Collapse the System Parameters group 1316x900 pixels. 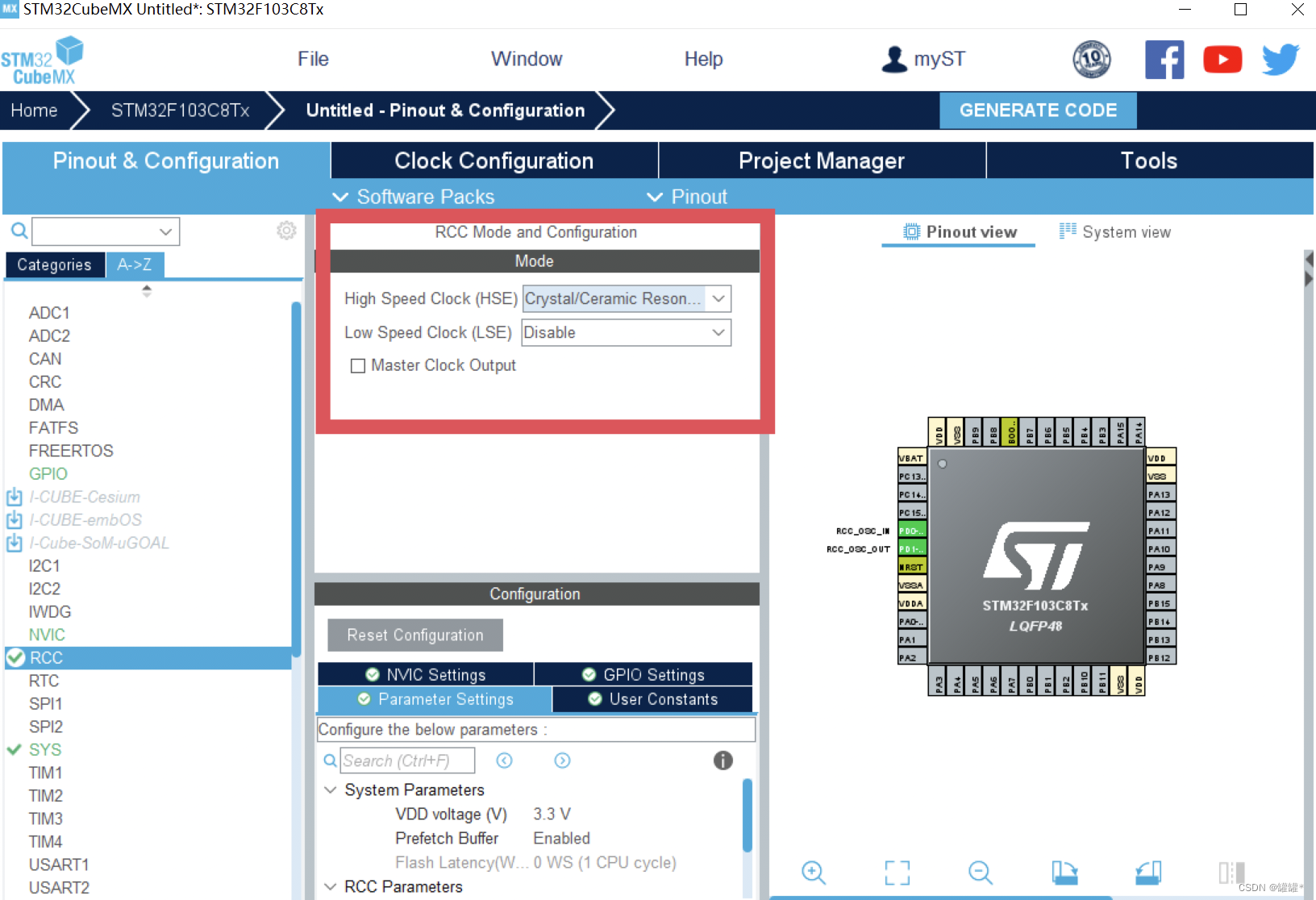tap(330, 790)
